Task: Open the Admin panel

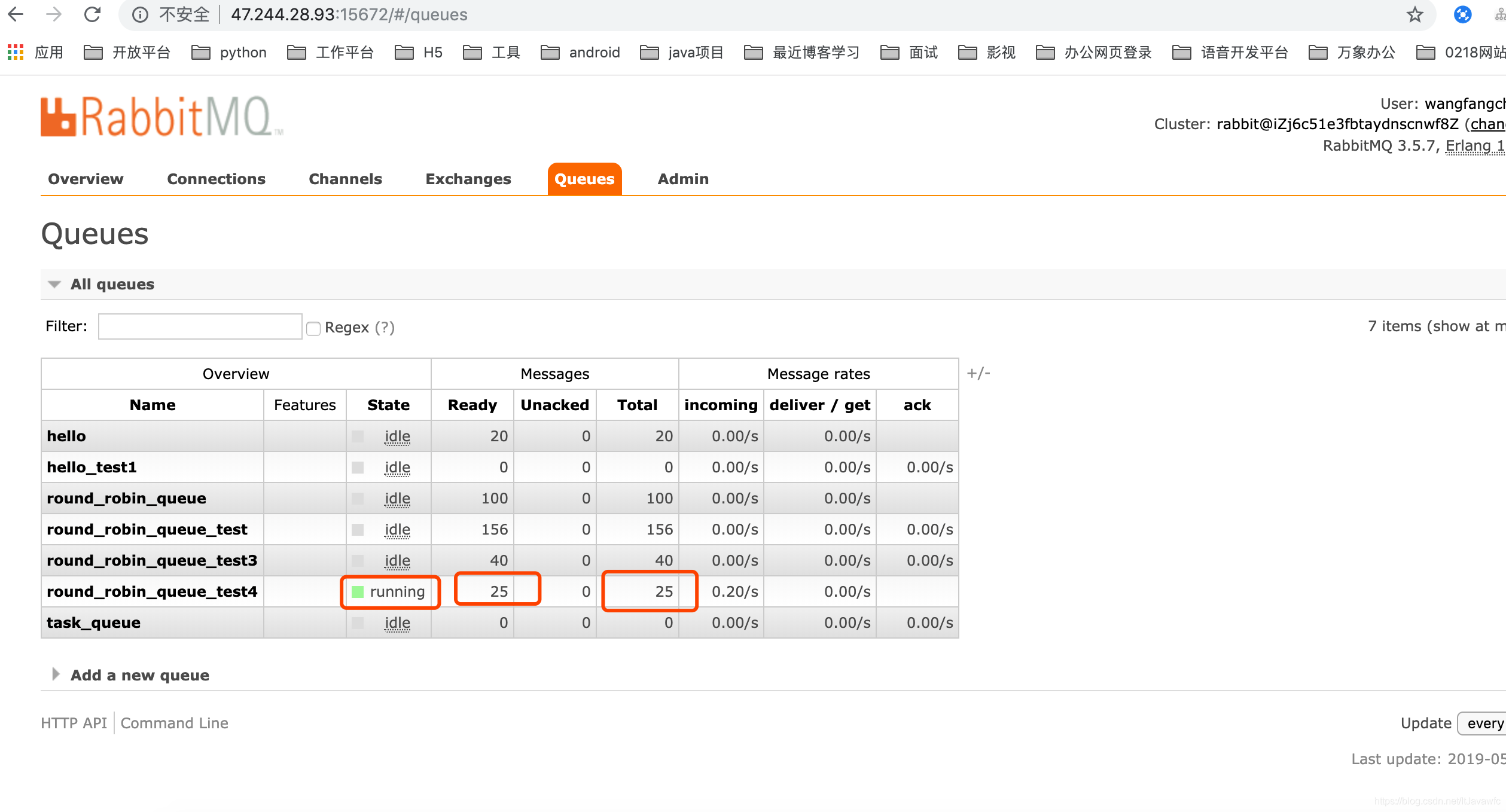Action: tap(683, 178)
